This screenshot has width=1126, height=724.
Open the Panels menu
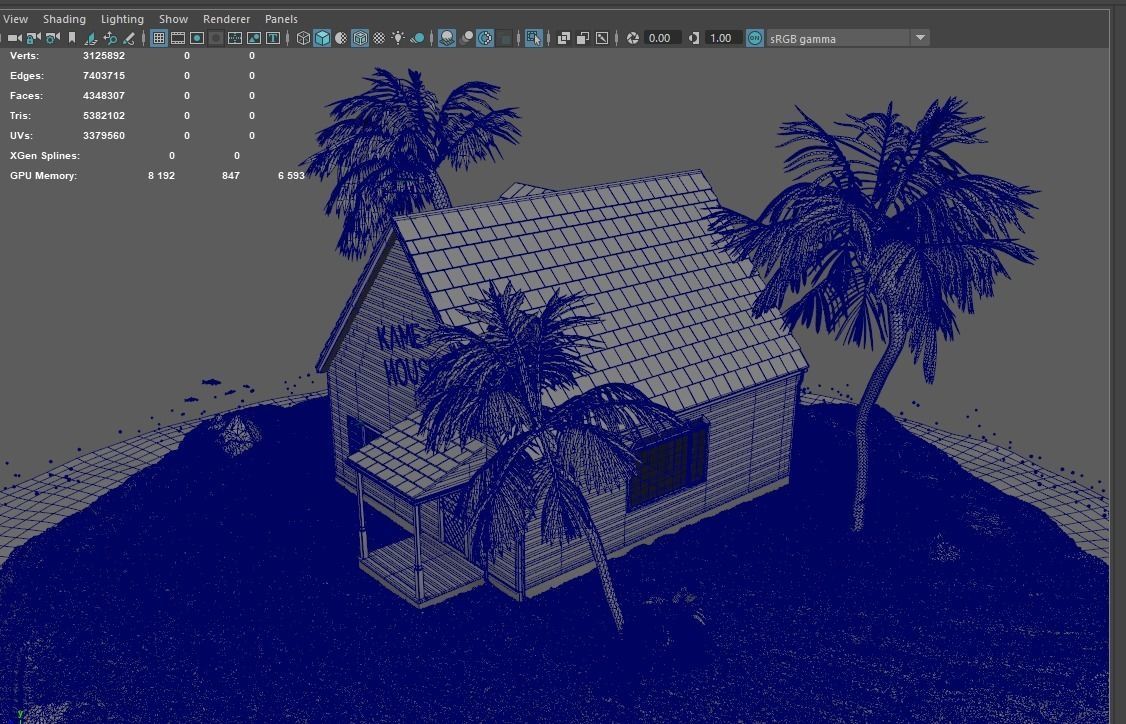point(281,19)
